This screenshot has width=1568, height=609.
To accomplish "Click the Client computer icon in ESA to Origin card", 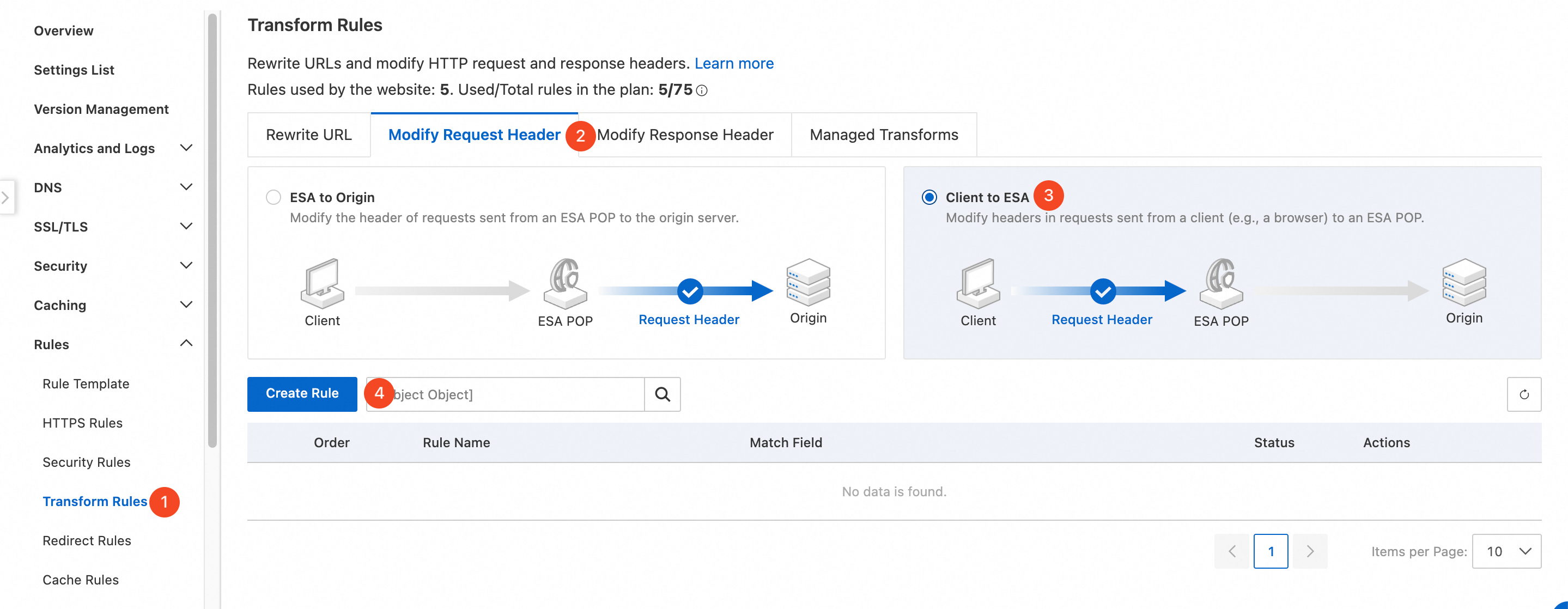I will pyautogui.click(x=322, y=283).
